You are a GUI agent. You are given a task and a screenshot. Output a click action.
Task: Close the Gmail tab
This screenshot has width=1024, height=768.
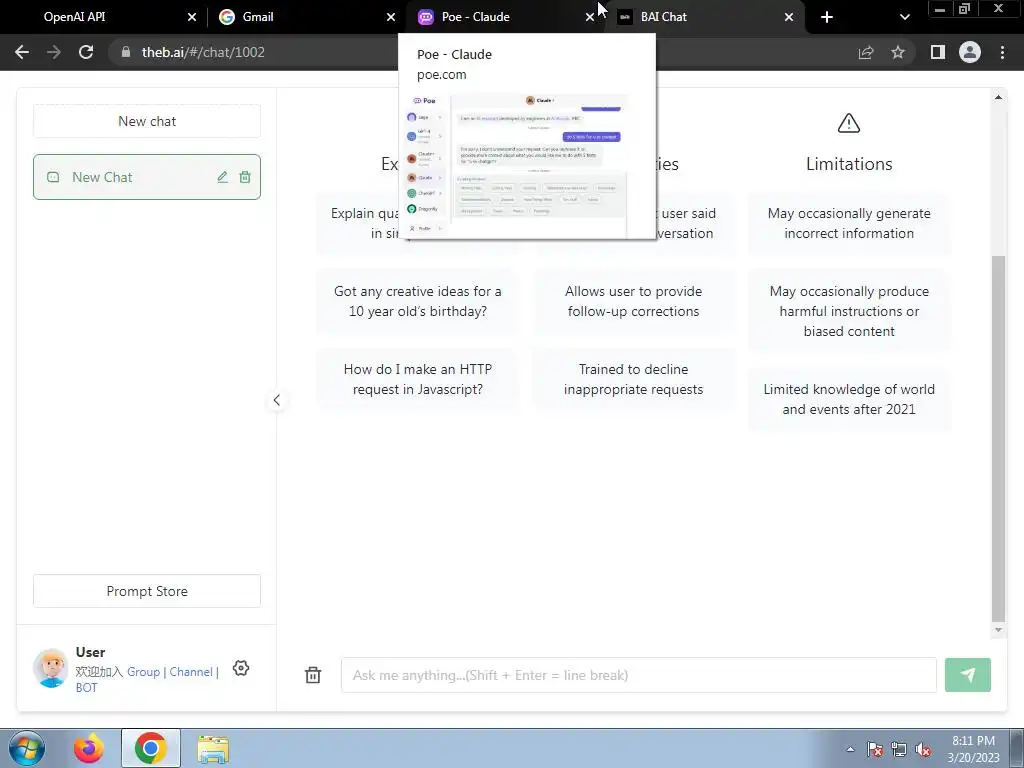(x=391, y=17)
